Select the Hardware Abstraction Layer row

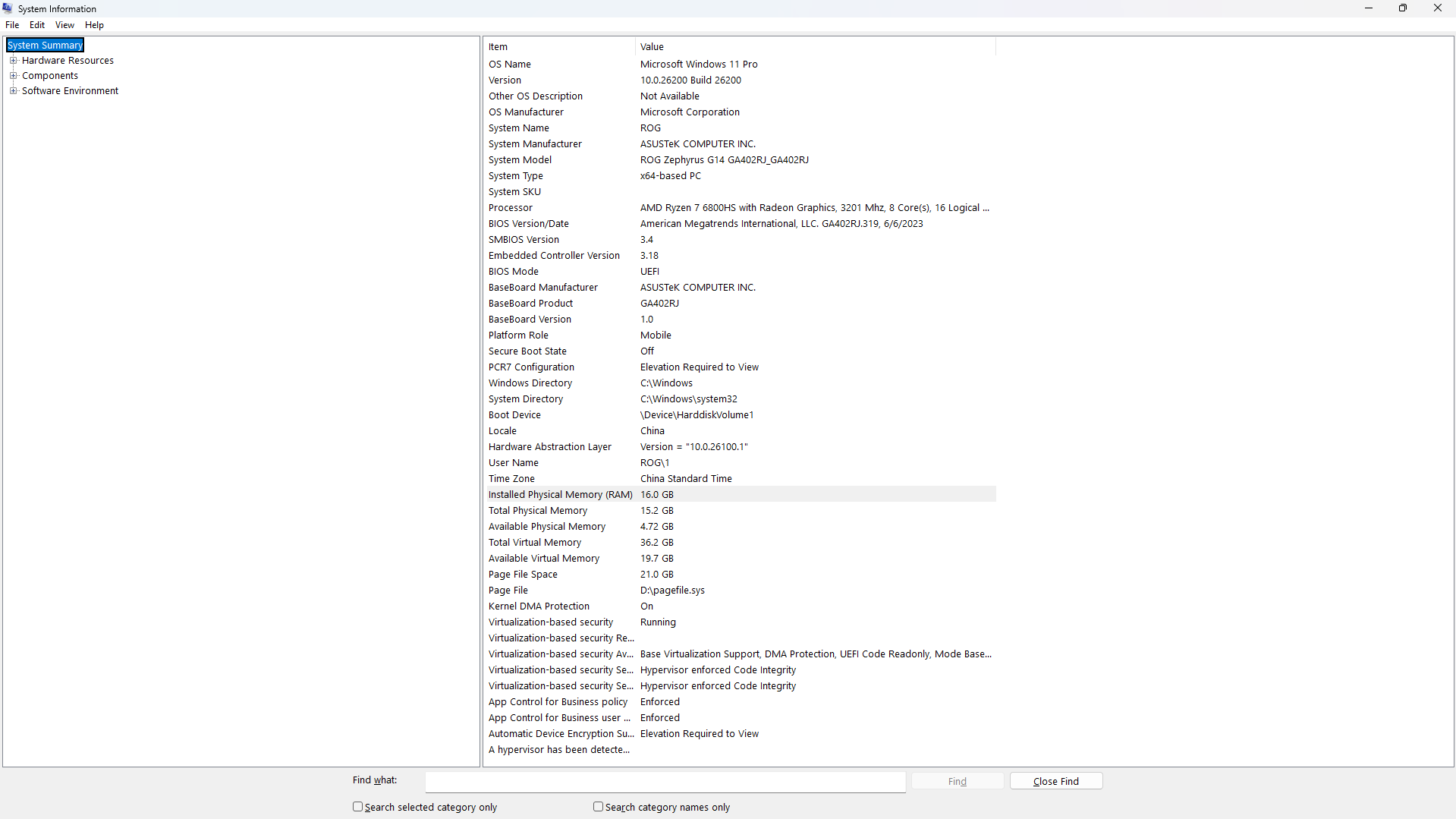coord(740,447)
